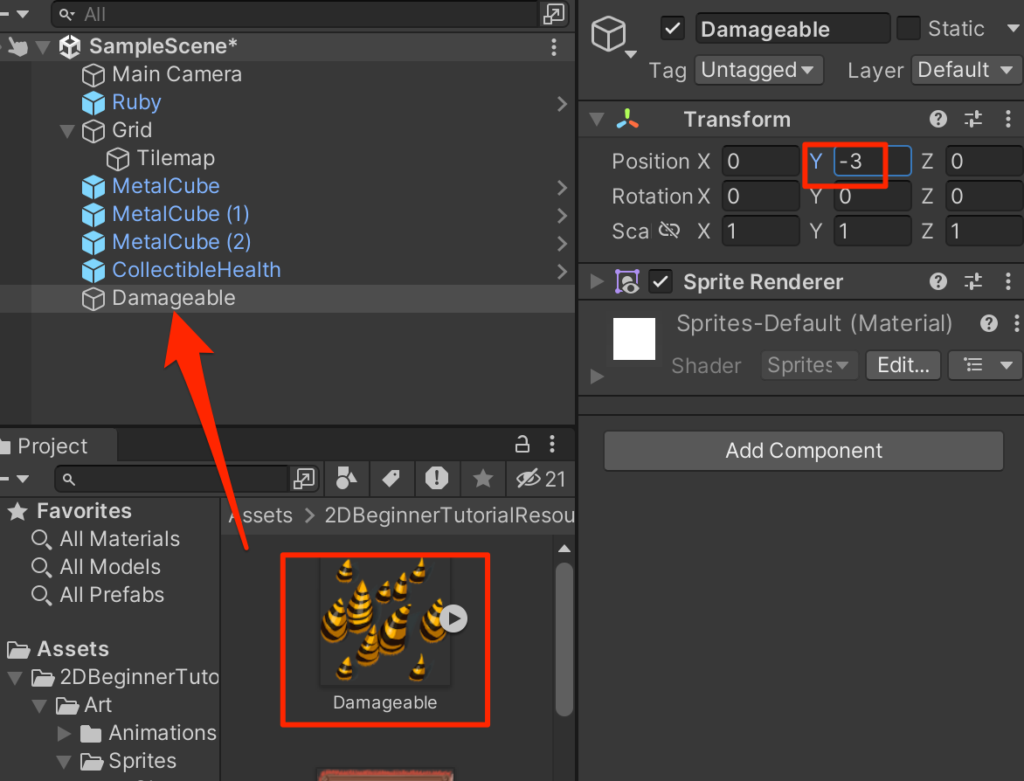
Task: Toggle the Sprite Renderer enabled checkbox
Action: coord(660,281)
